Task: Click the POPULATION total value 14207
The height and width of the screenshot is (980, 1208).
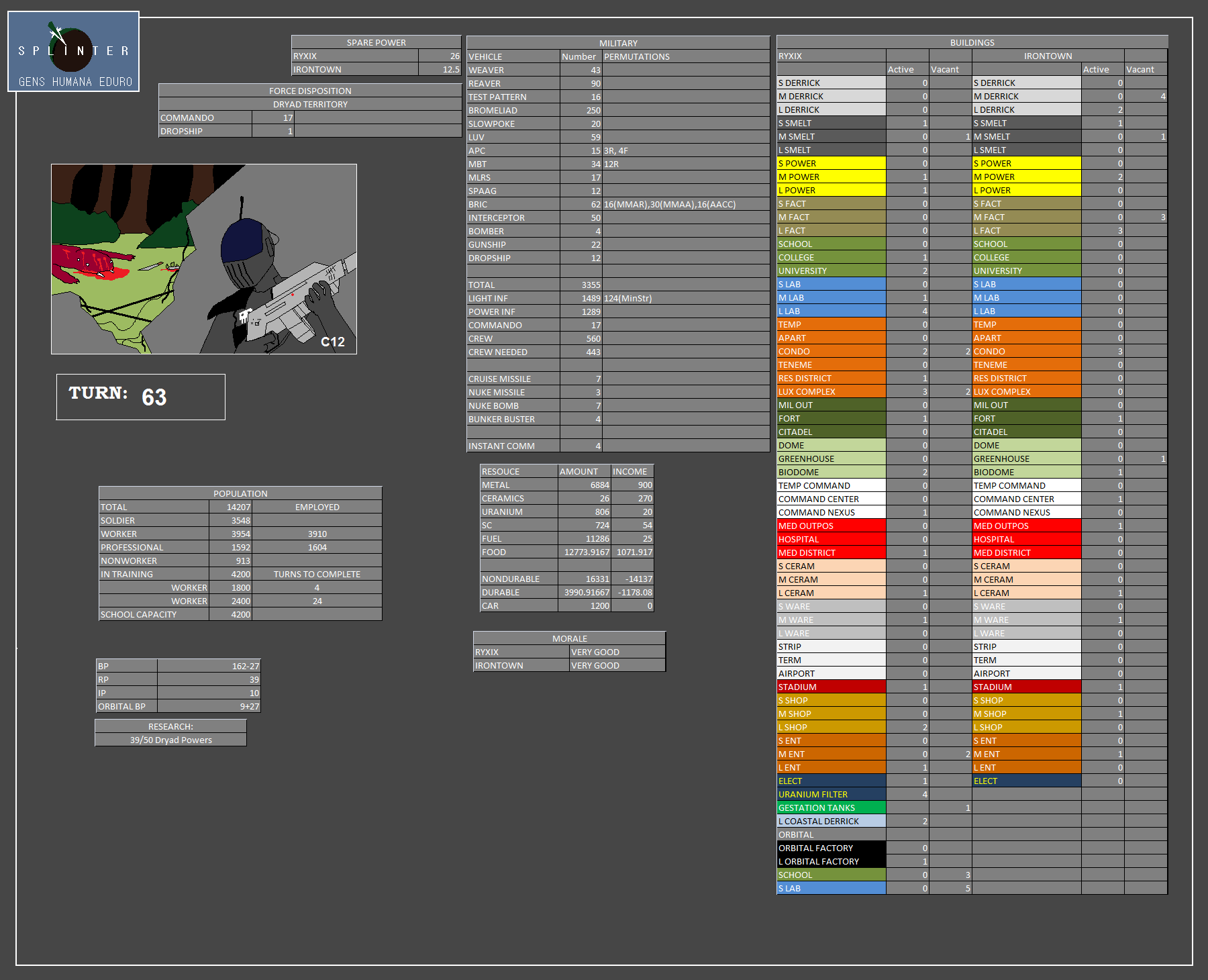Action: [x=230, y=507]
